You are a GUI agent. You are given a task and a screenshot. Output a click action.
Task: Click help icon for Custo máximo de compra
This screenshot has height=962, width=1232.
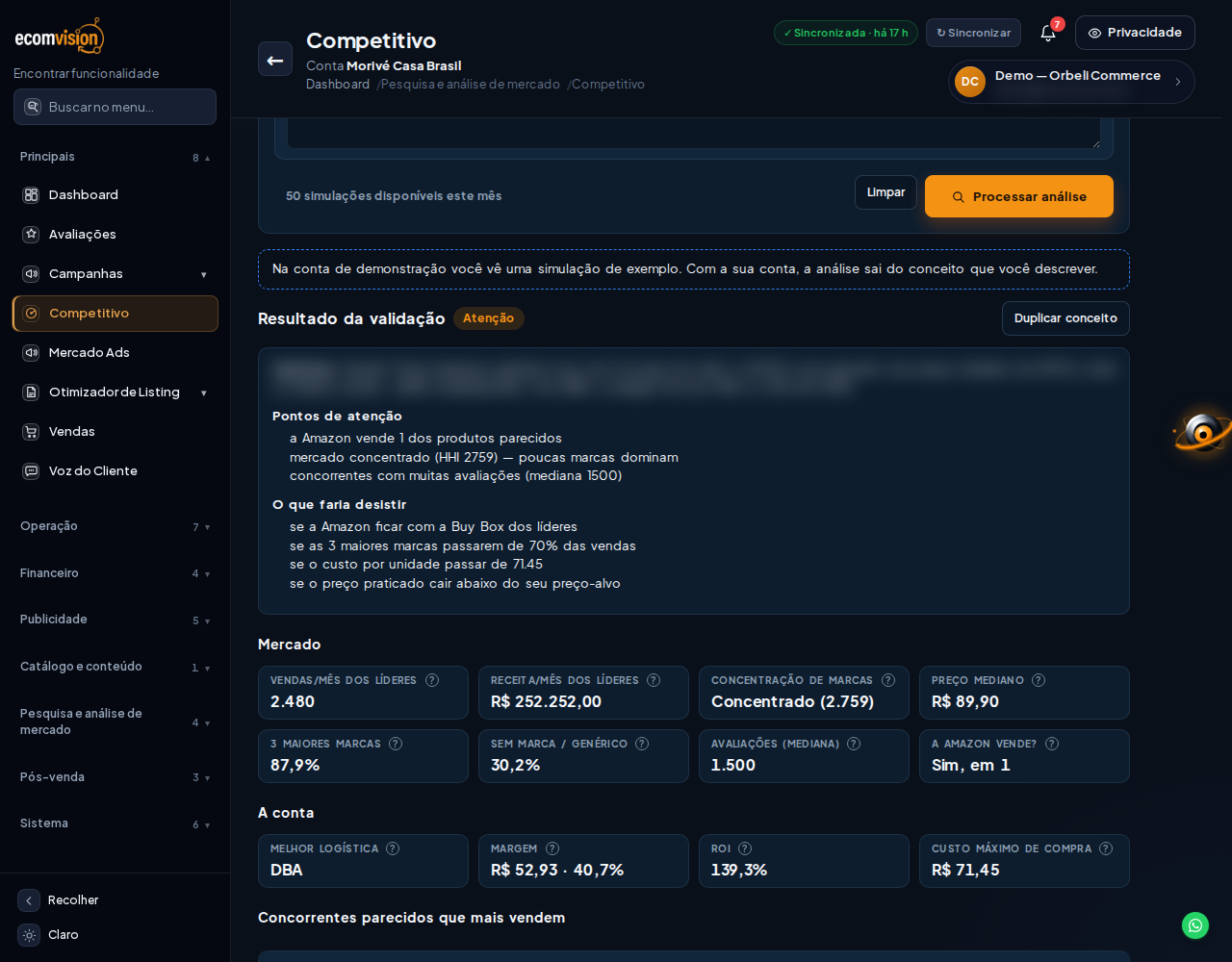click(1106, 848)
